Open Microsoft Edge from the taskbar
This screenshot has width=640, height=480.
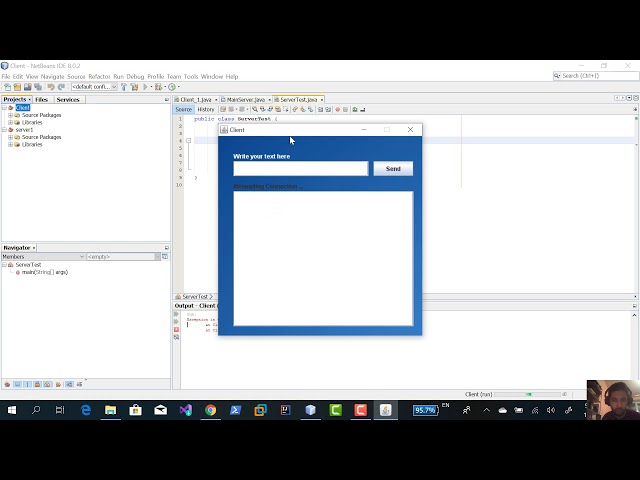[x=86, y=410]
